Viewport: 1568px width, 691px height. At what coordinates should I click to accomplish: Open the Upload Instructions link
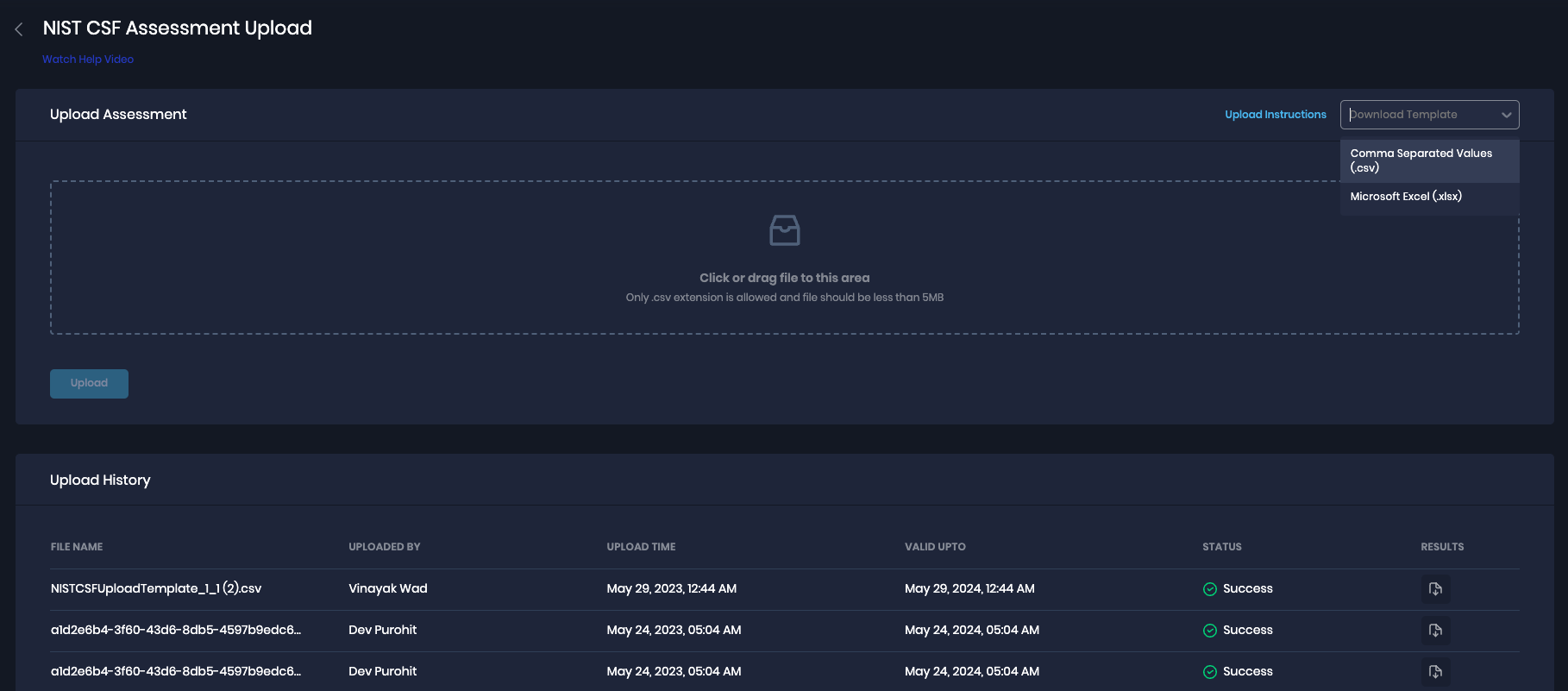pos(1276,115)
